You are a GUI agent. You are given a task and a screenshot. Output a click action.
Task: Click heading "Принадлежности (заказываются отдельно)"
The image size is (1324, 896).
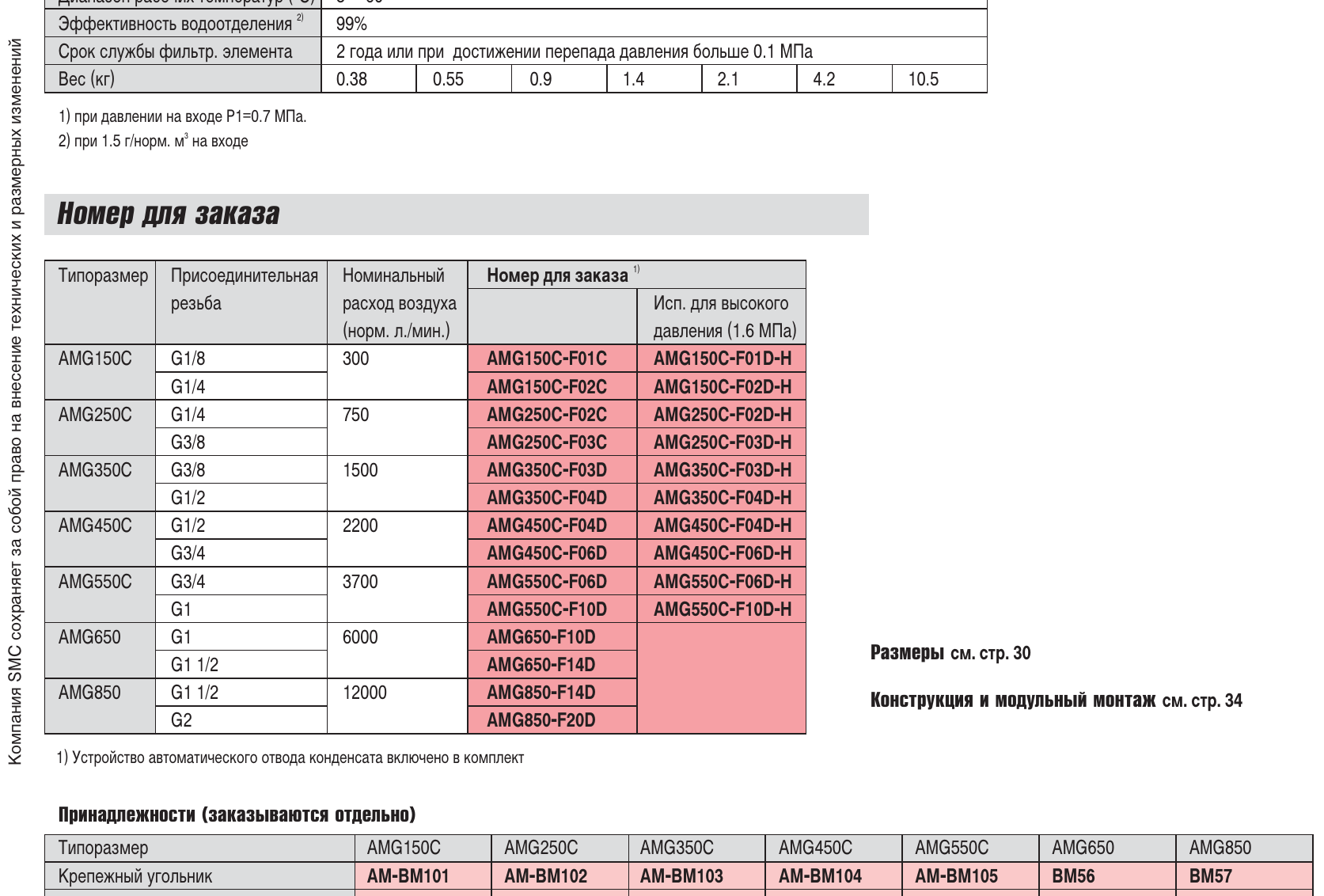[237, 814]
